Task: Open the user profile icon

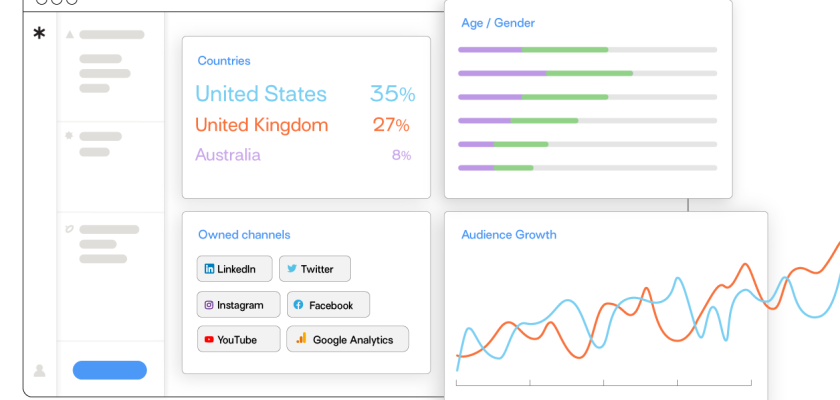Action: 39,370
